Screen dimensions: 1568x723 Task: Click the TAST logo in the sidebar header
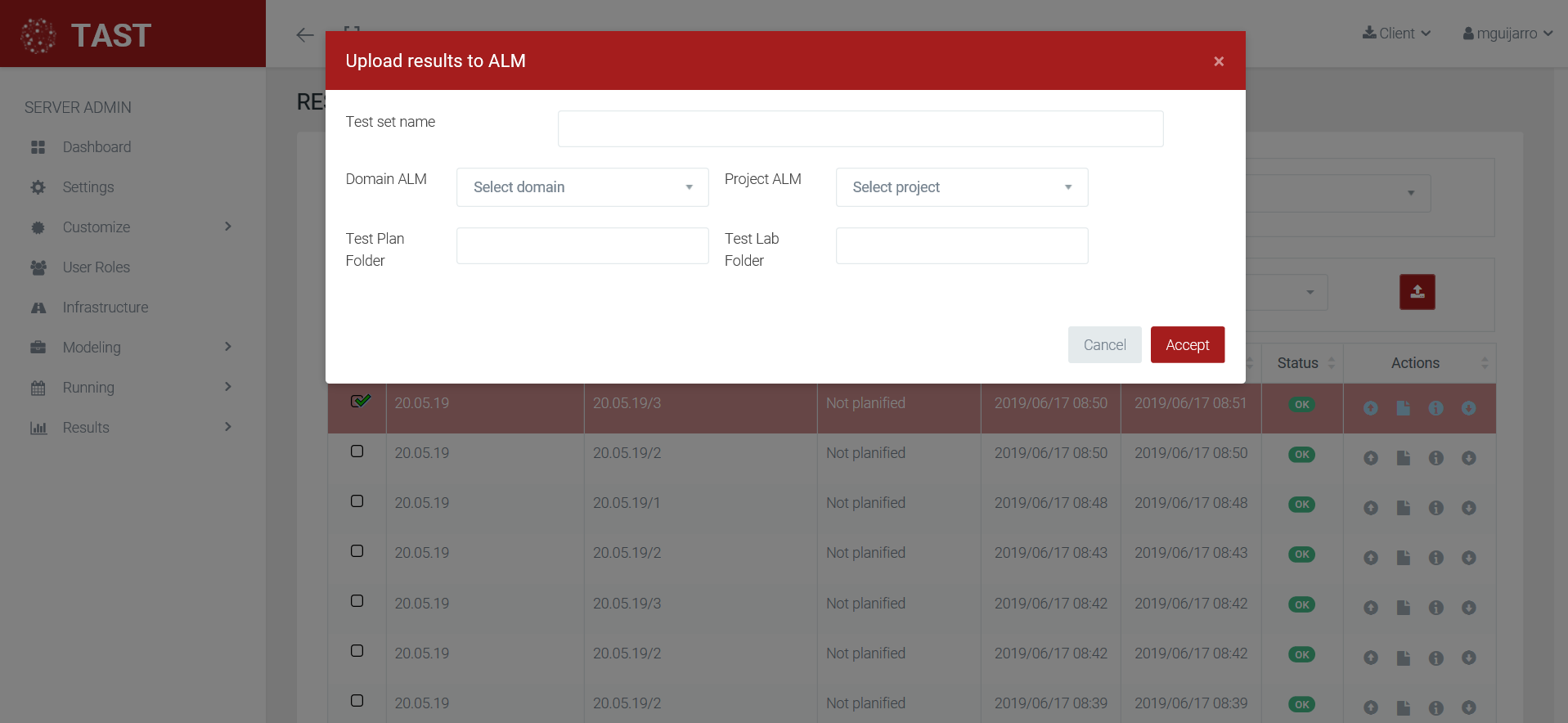[87, 35]
